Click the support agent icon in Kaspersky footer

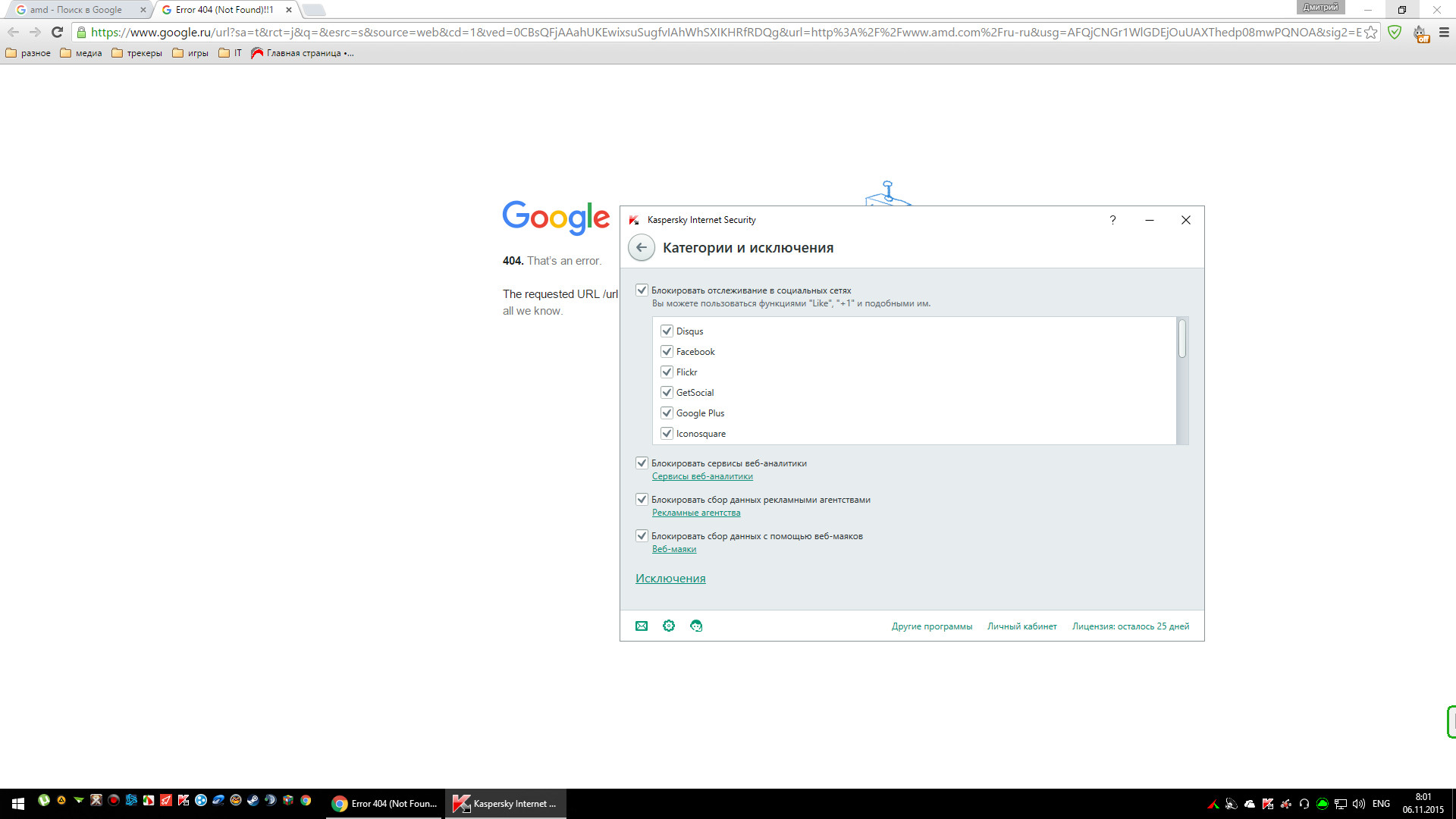click(696, 626)
